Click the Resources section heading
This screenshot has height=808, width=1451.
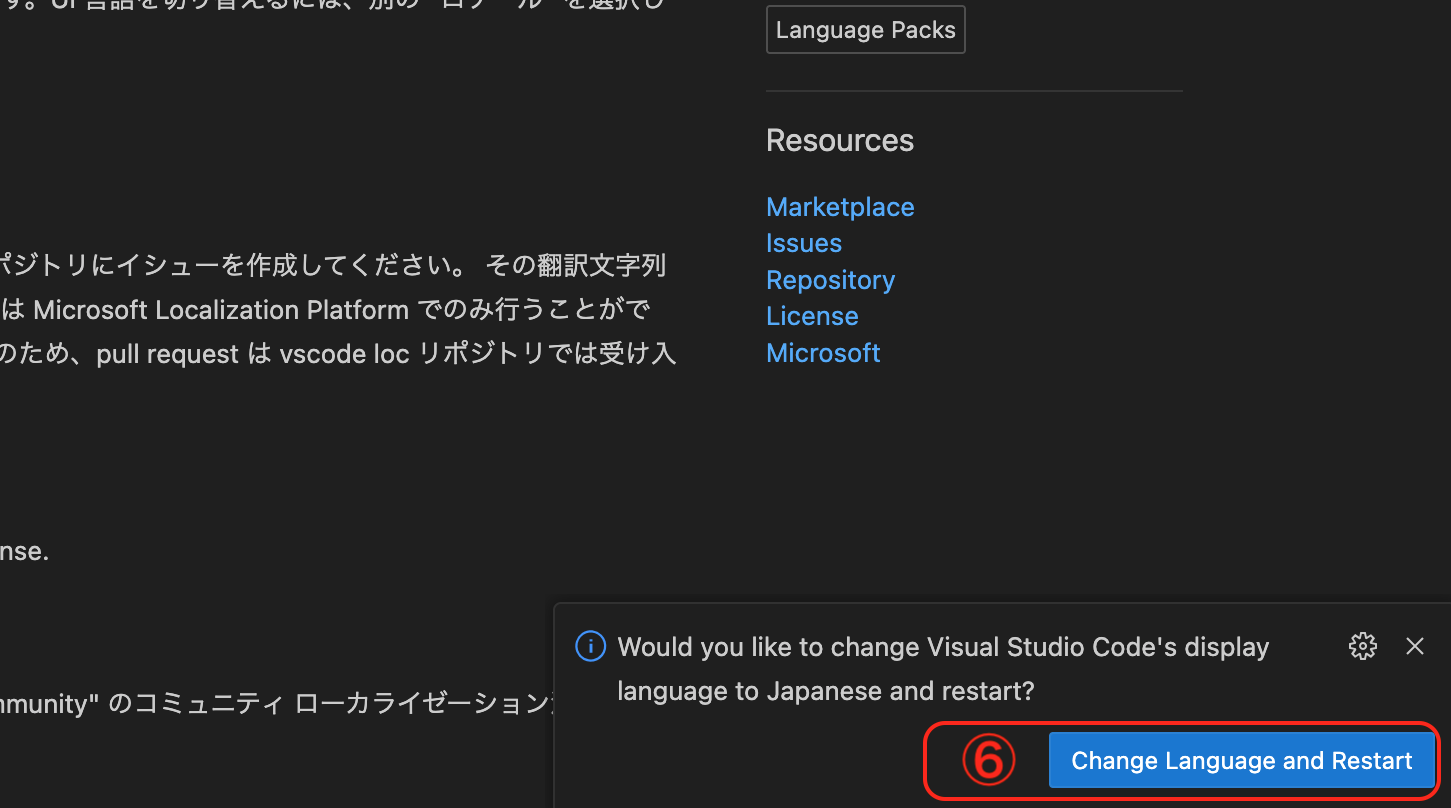[839, 141]
